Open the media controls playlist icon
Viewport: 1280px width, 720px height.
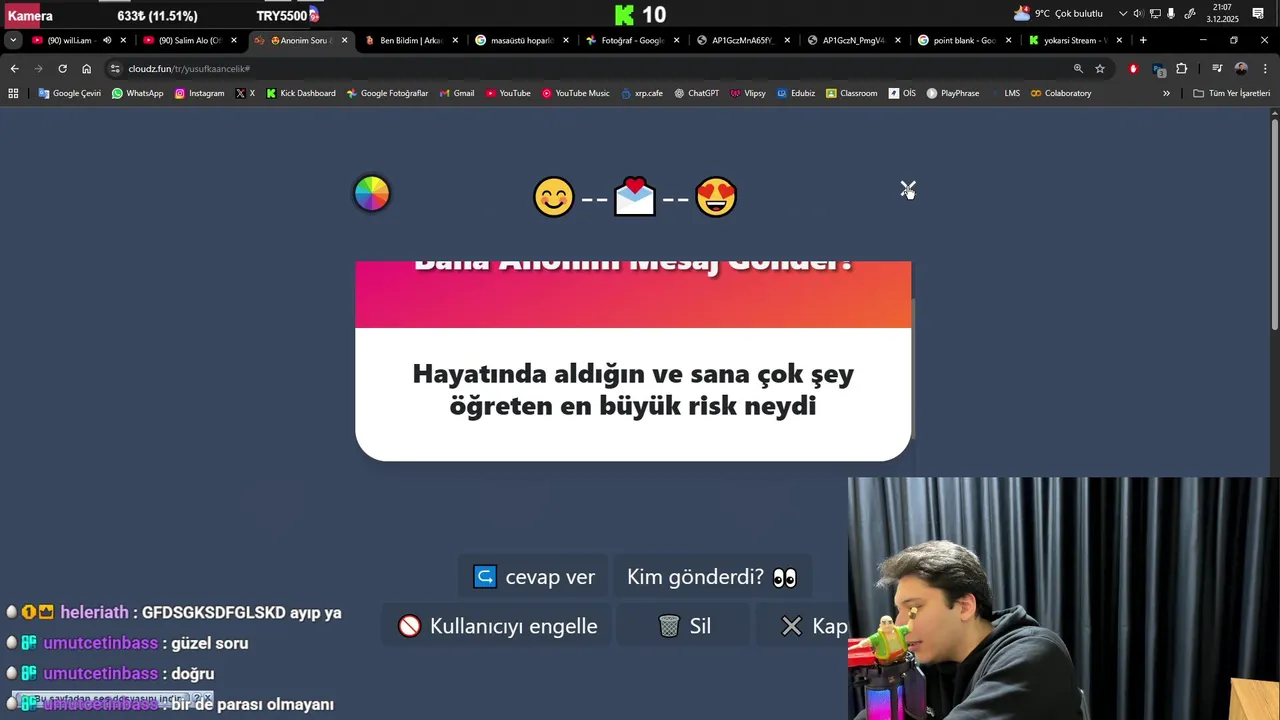click(x=1217, y=69)
